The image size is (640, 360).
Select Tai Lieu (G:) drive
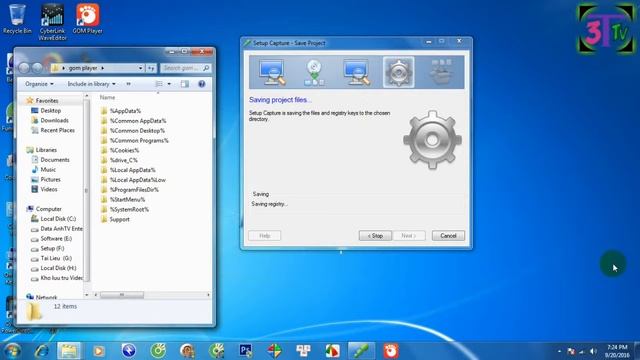point(56,258)
